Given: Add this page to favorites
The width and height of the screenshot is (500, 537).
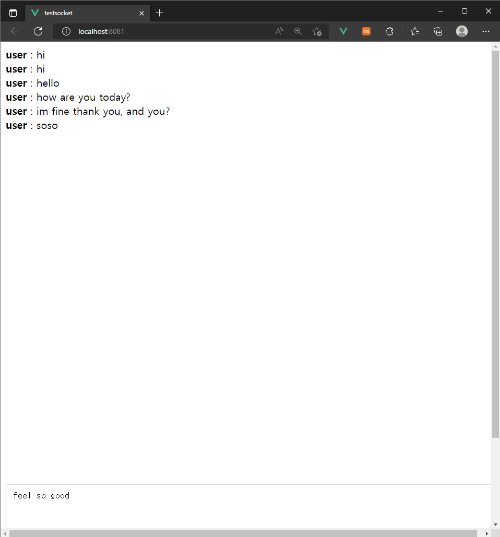Looking at the screenshot, I should (317, 32).
